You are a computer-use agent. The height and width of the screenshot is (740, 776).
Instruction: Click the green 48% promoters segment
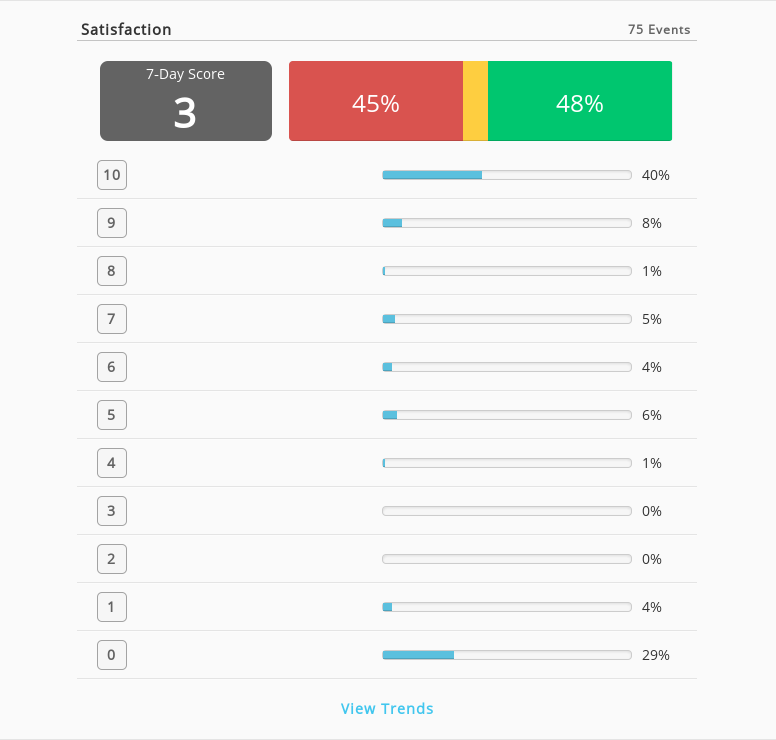tap(580, 101)
